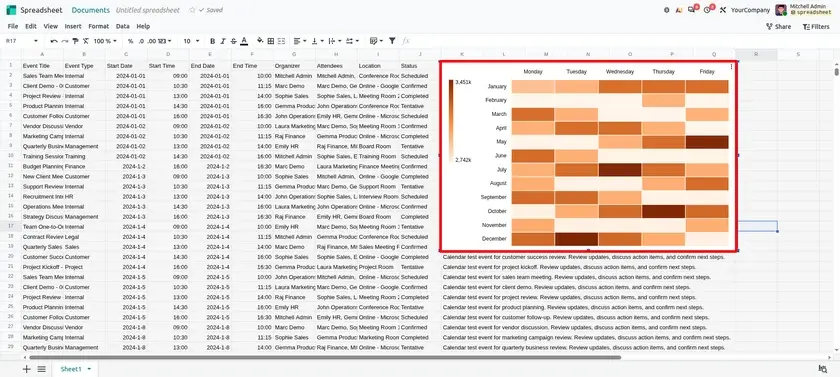Open the Insert menu
The image size is (840, 377).
(x=73, y=26)
